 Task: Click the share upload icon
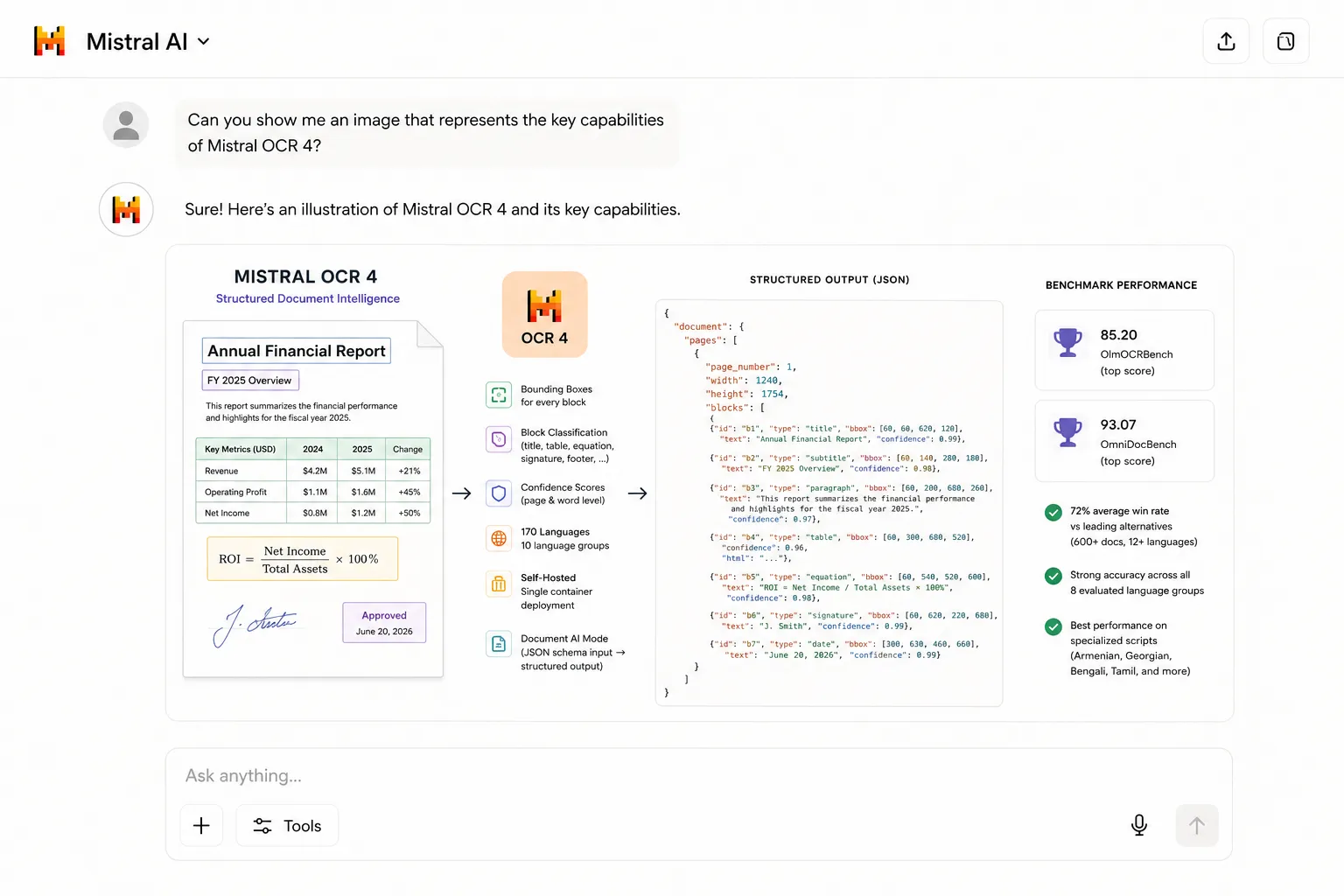point(1226,41)
